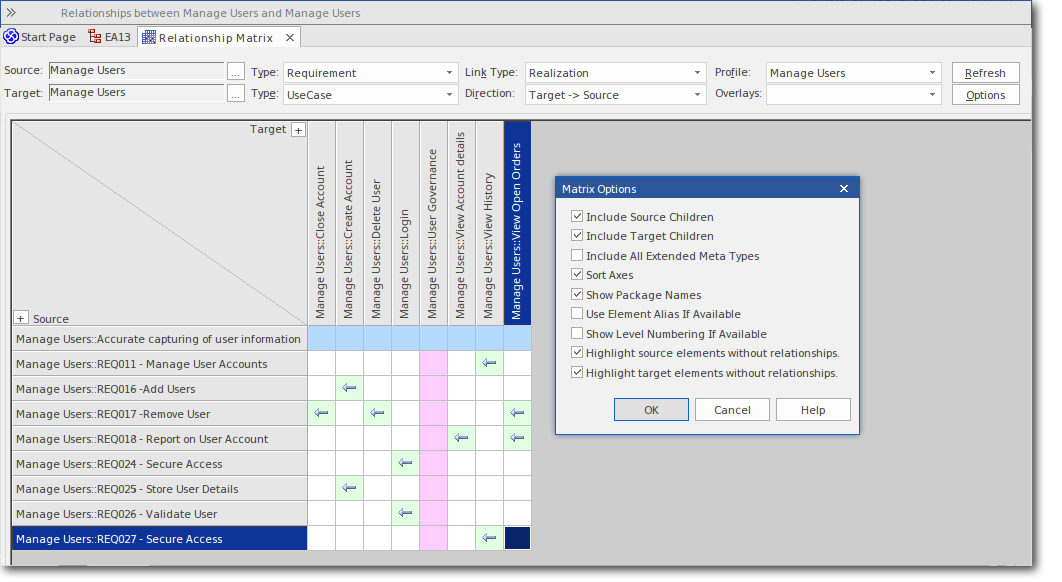
Task: Click relationship arrow in REQ011 - Manage User Accounts row
Action: click(x=489, y=364)
